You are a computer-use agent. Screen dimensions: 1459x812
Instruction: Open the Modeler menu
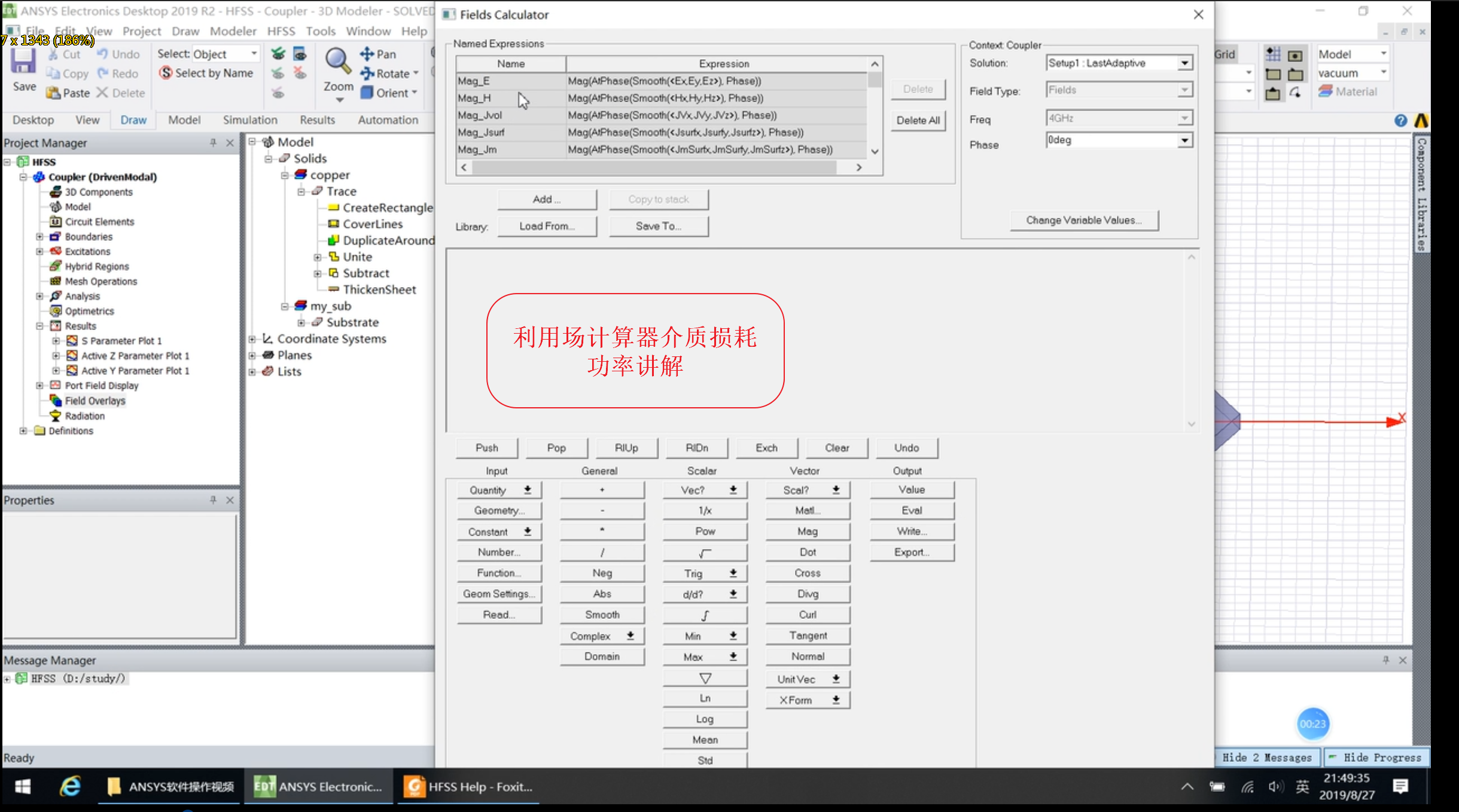(x=233, y=31)
